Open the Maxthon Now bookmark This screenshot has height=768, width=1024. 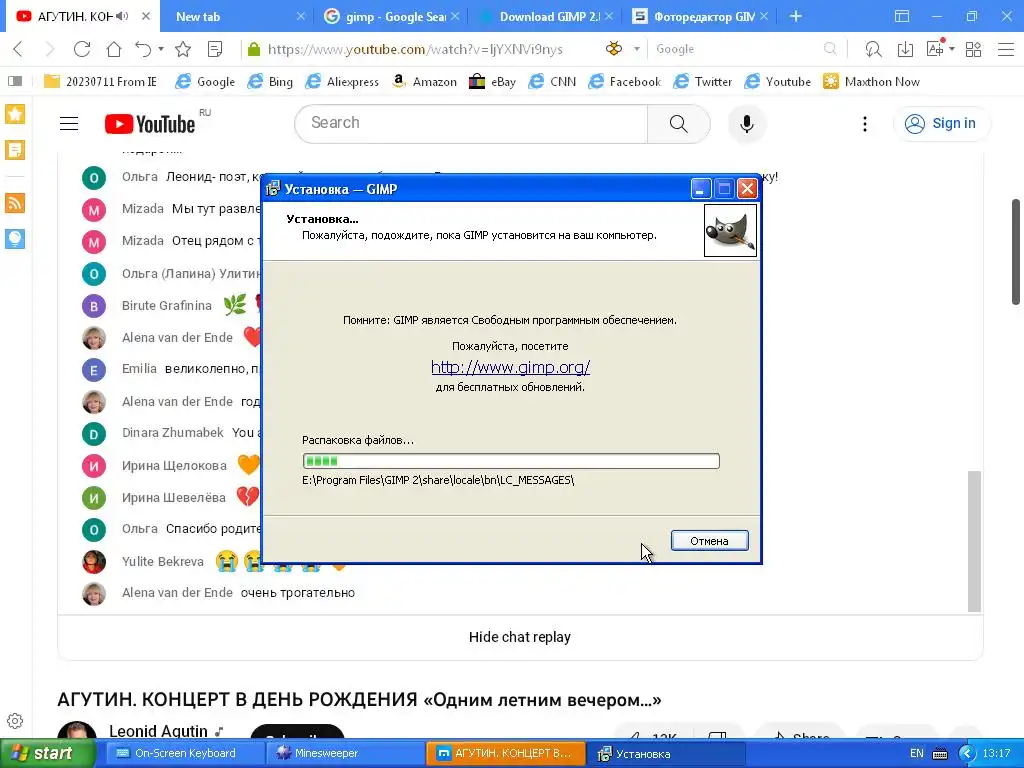click(x=871, y=82)
